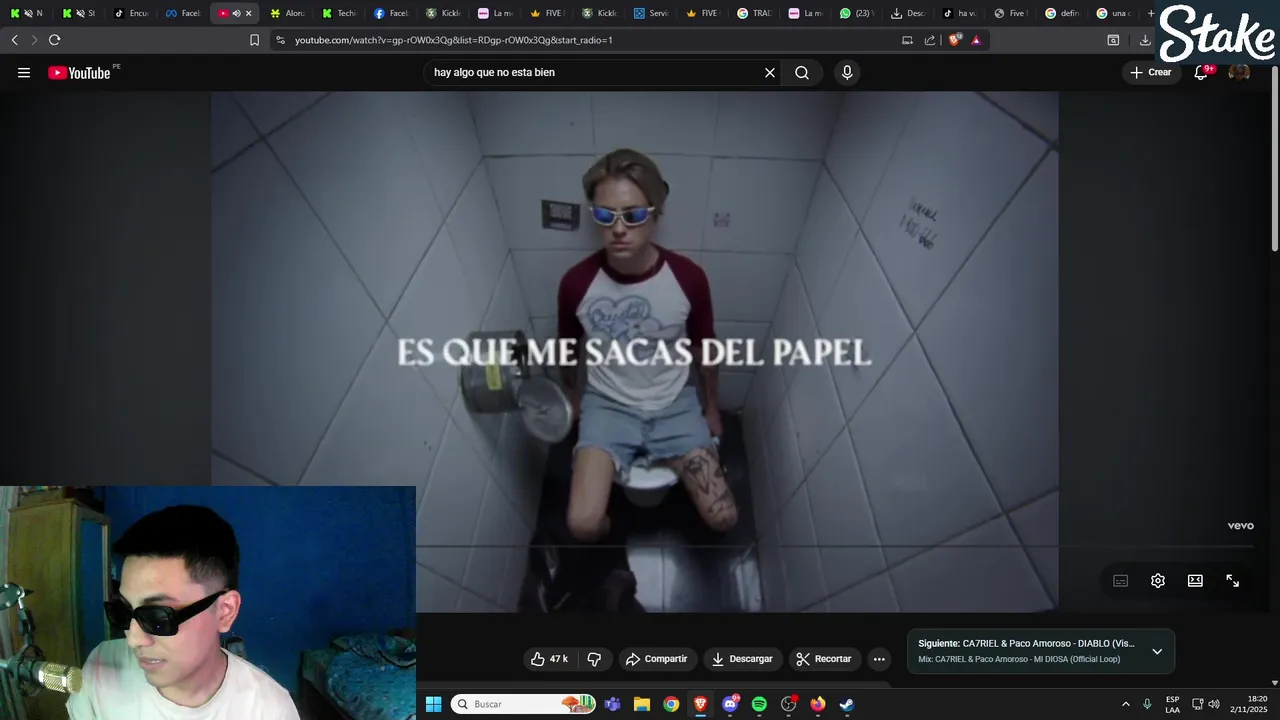The image size is (1280, 720).
Task: Switch to the TRAD tab
Action: [756, 13]
